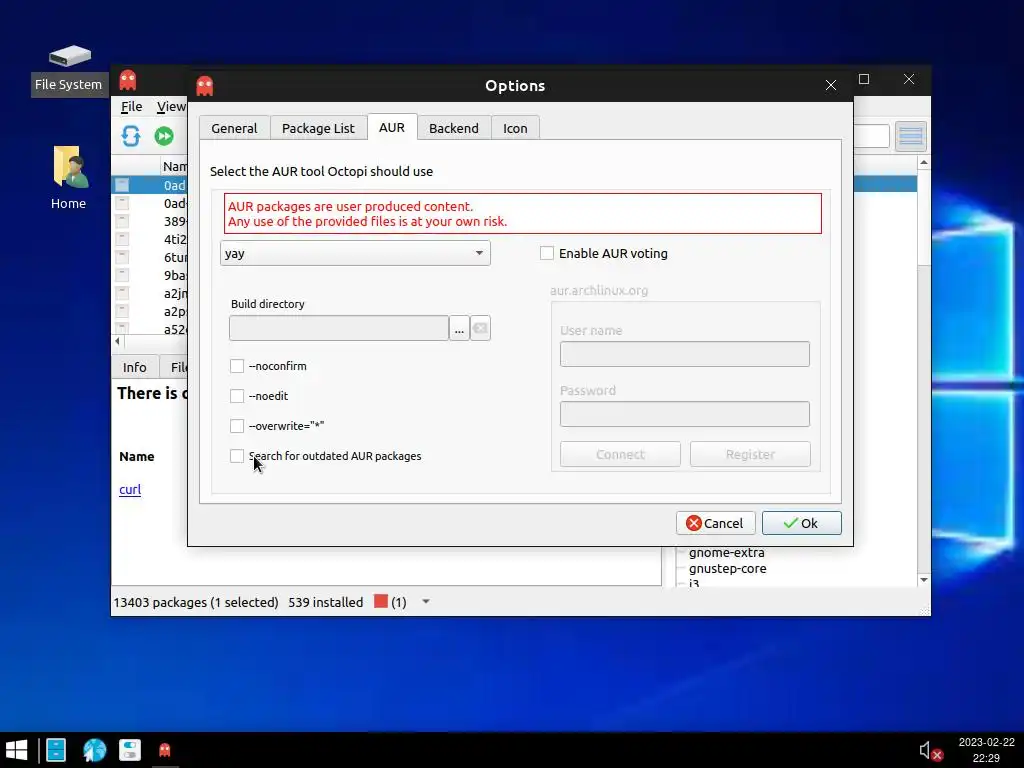The image size is (1024, 768).
Task: Click the muted volume icon in system tray
Action: tap(930, 751)
